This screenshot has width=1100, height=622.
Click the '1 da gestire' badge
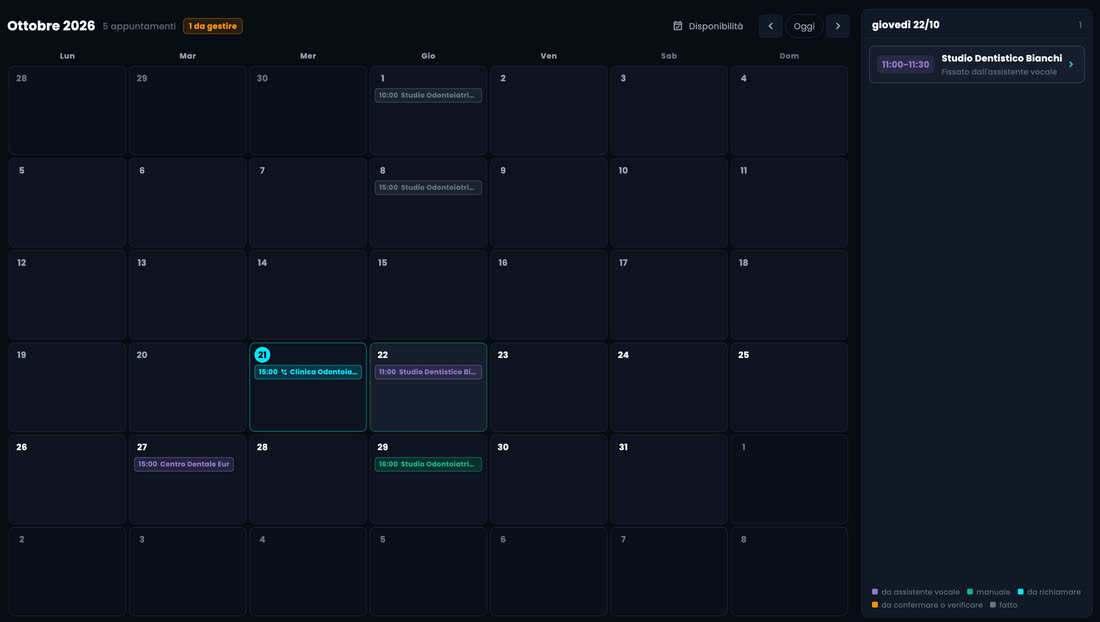[x=213, y=26]
